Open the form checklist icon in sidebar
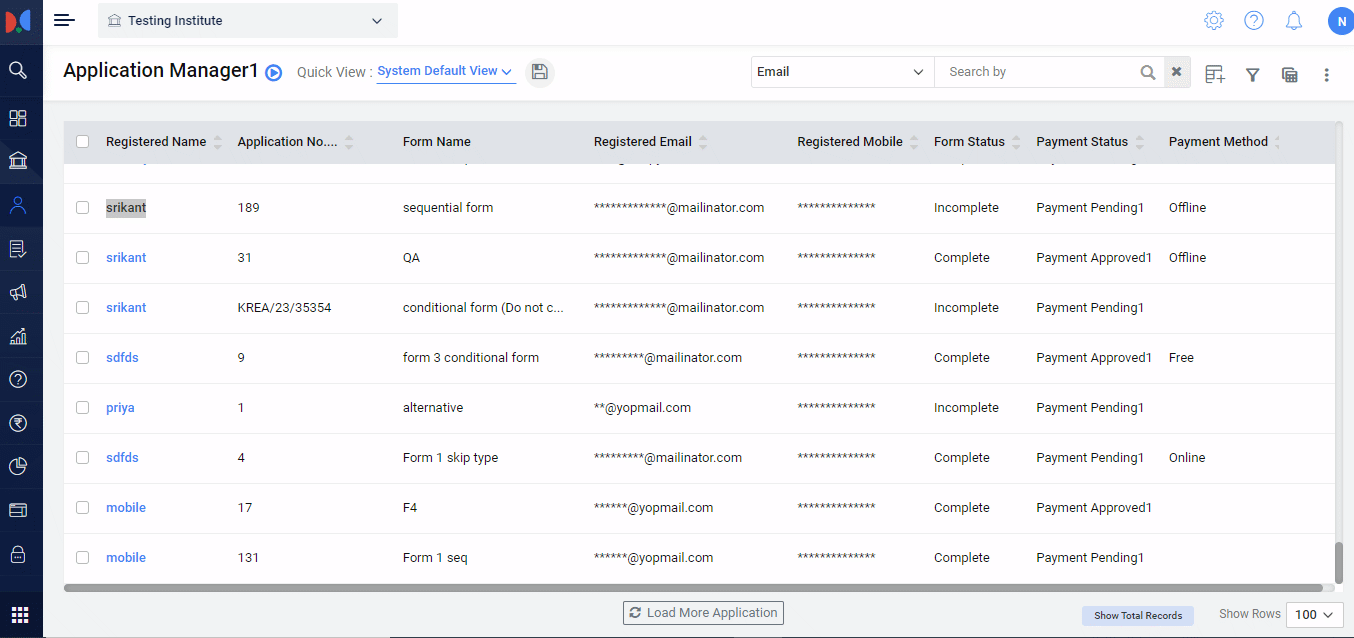This screenshot has width=1354, height=638. pos(18,249)
